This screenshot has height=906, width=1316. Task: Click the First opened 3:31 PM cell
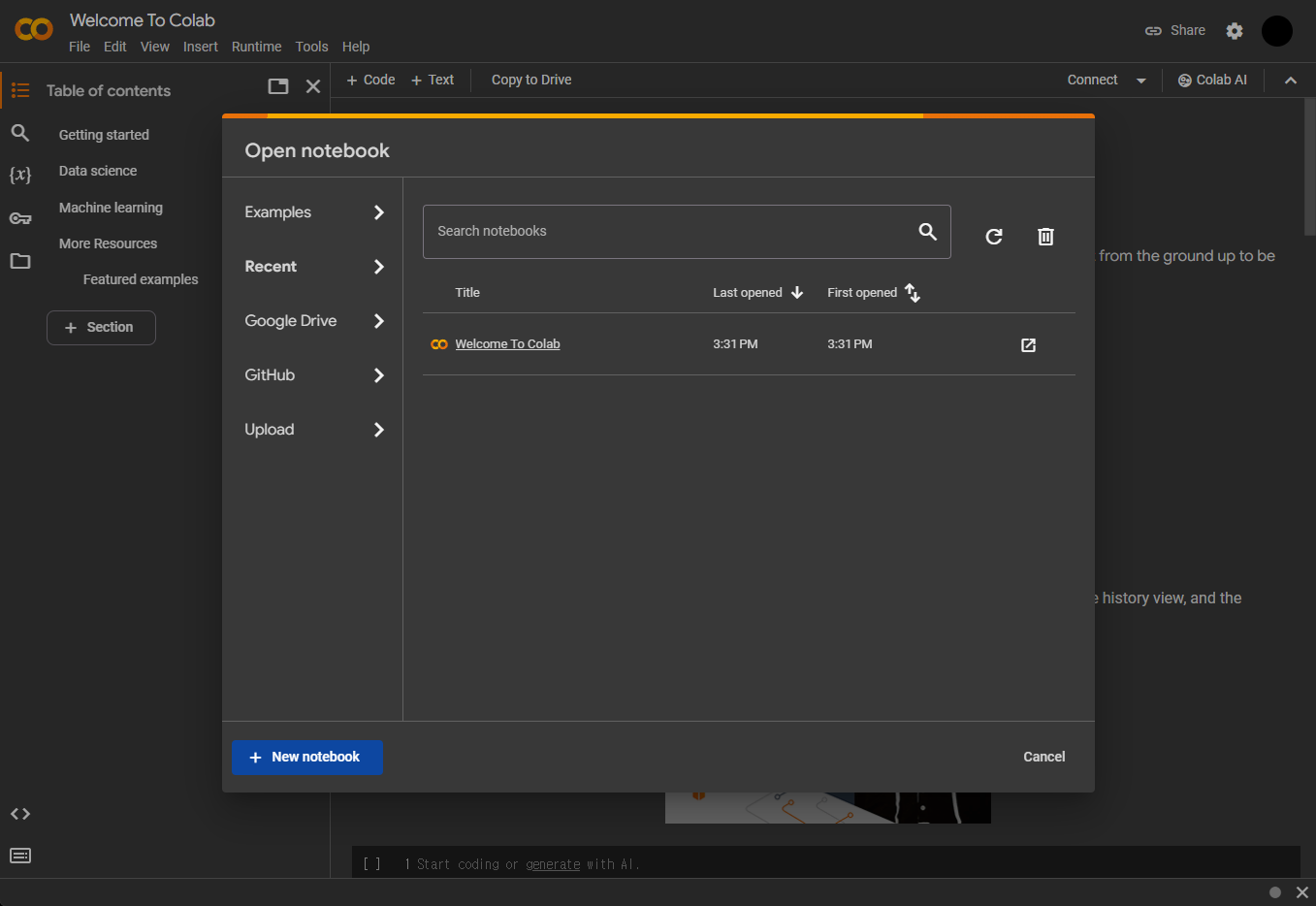tap(850, 344)
